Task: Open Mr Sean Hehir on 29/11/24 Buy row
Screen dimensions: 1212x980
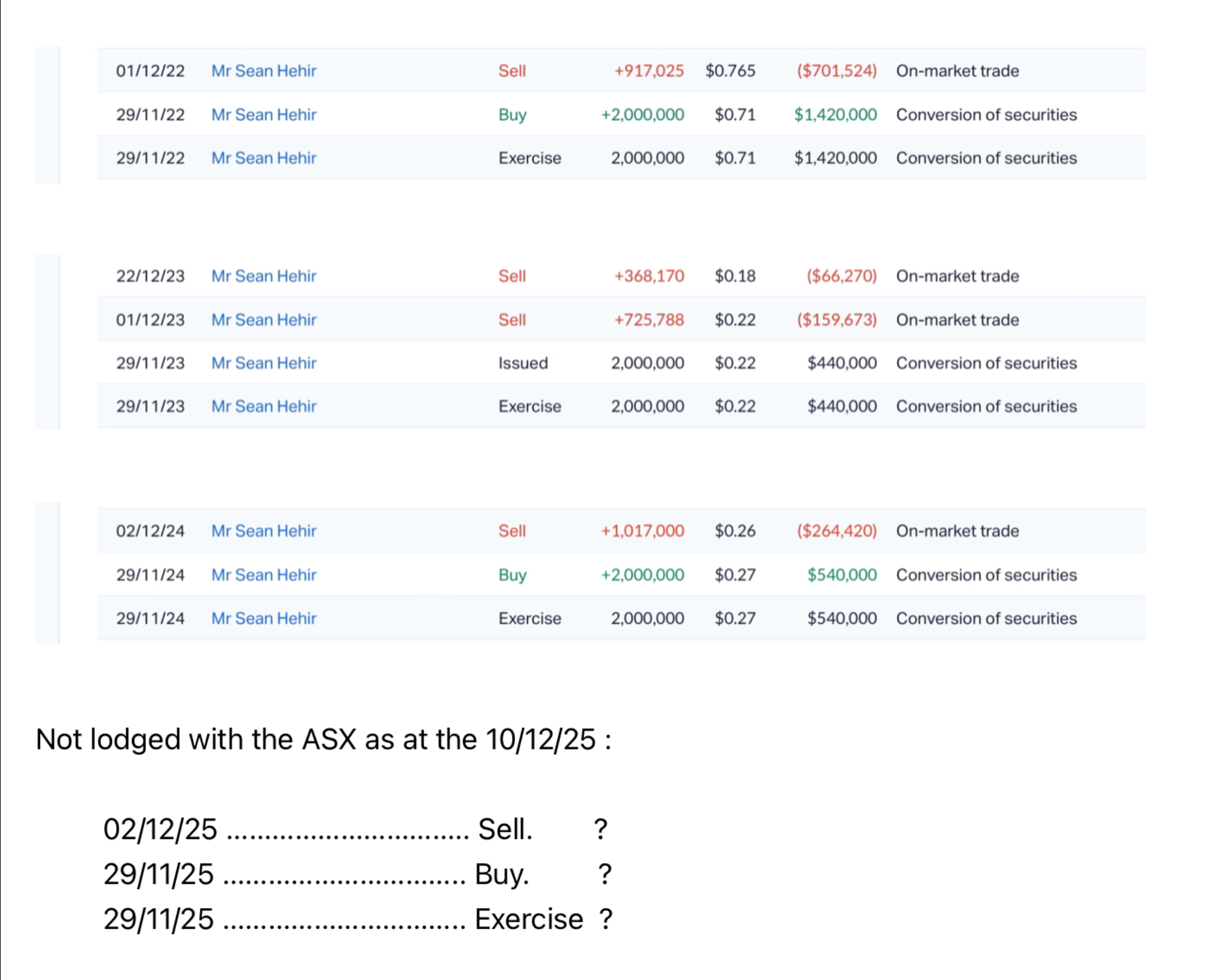Action: (263, 575)
